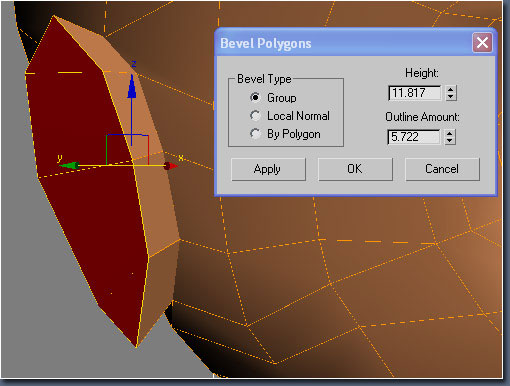Click the green Y axis gizmo arrow

click(x=70, y=165)
